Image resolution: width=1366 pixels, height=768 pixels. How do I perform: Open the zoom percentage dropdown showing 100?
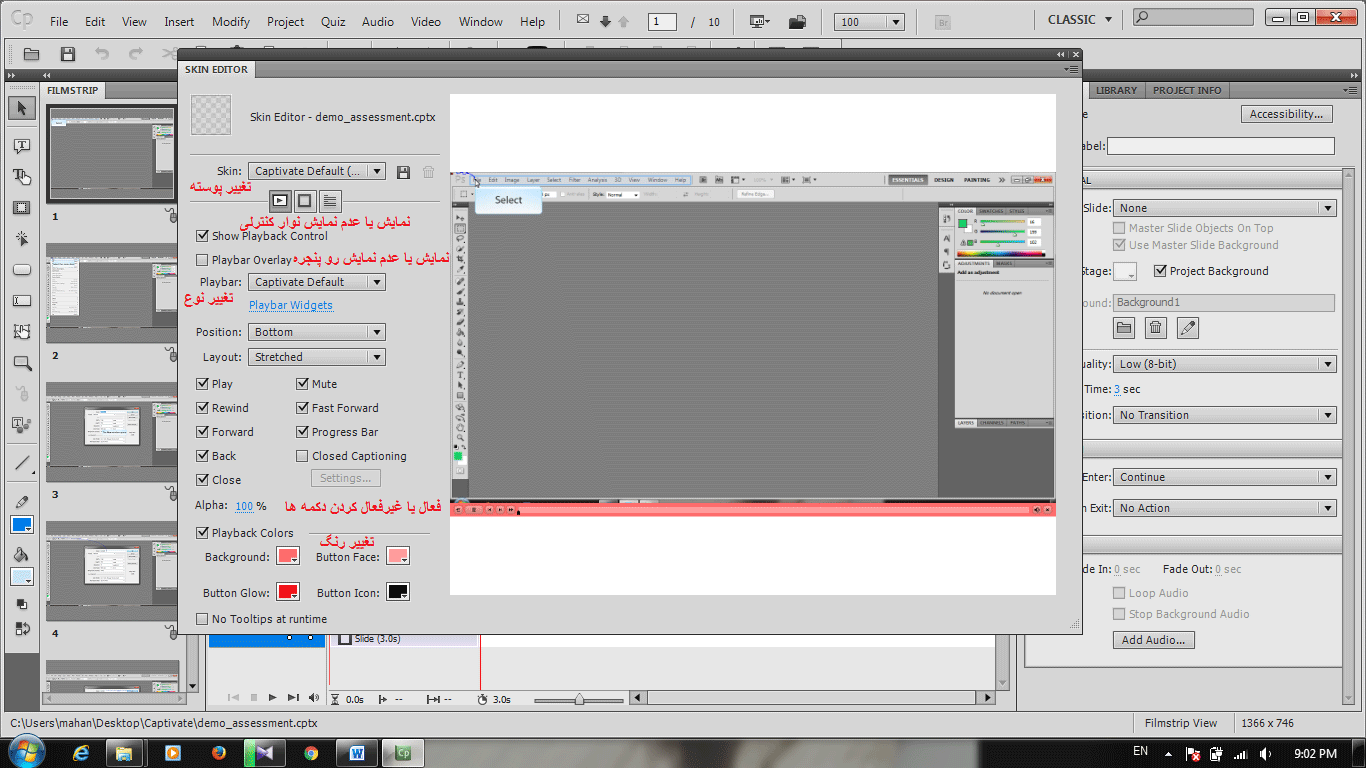pos(870,22)
